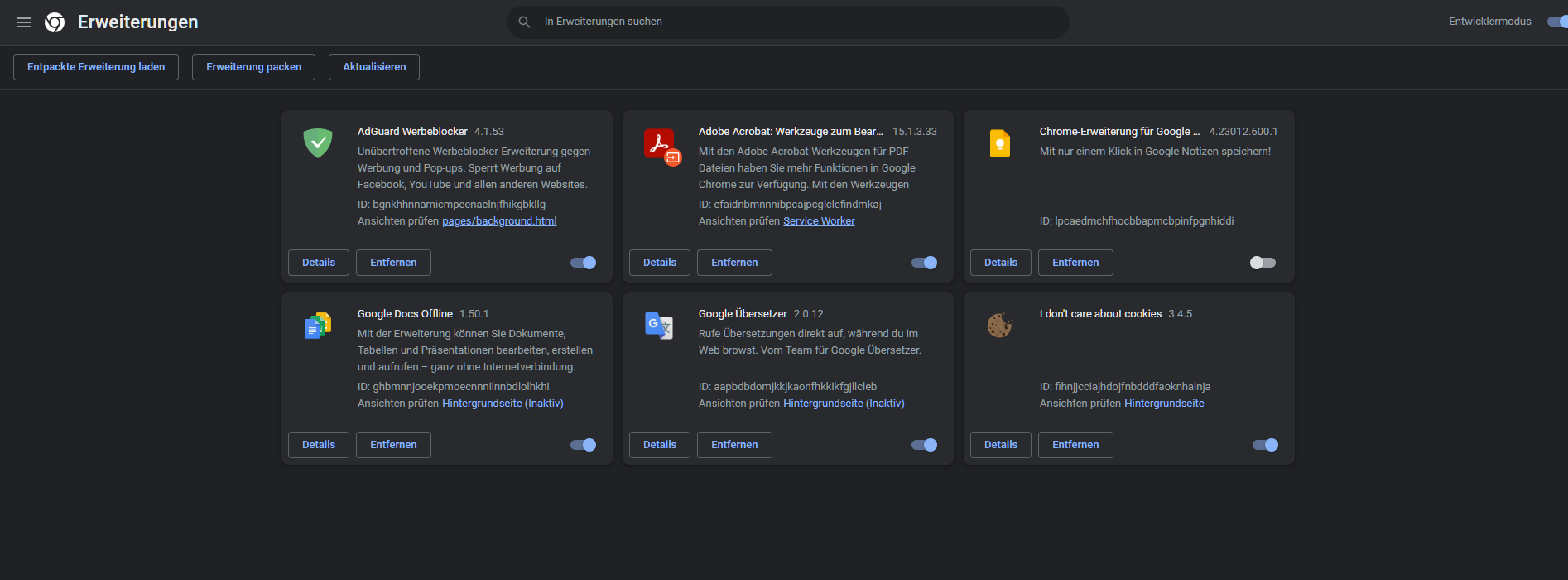Click Entfernen on Adobe Acrobat card
This screenshot has height=580, width=1568.
[x=734, y=263]
